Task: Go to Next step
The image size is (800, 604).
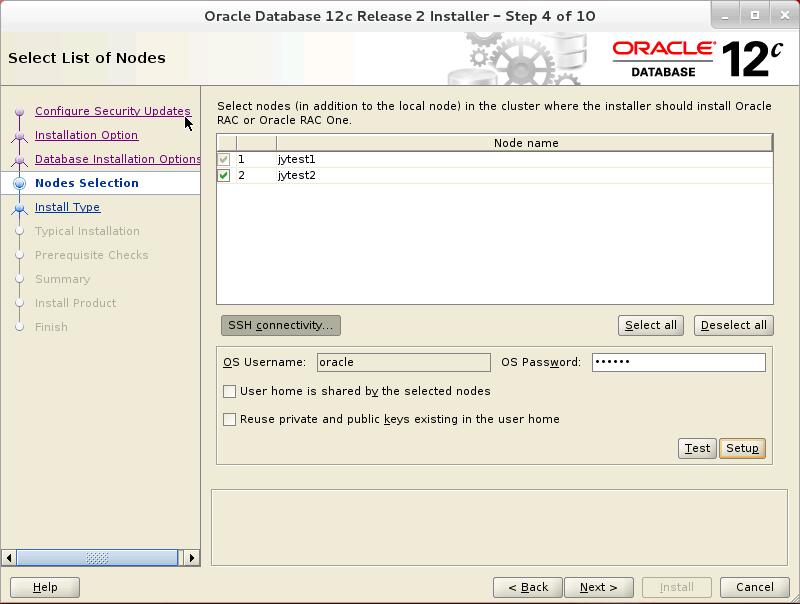Action: (599, 587)
